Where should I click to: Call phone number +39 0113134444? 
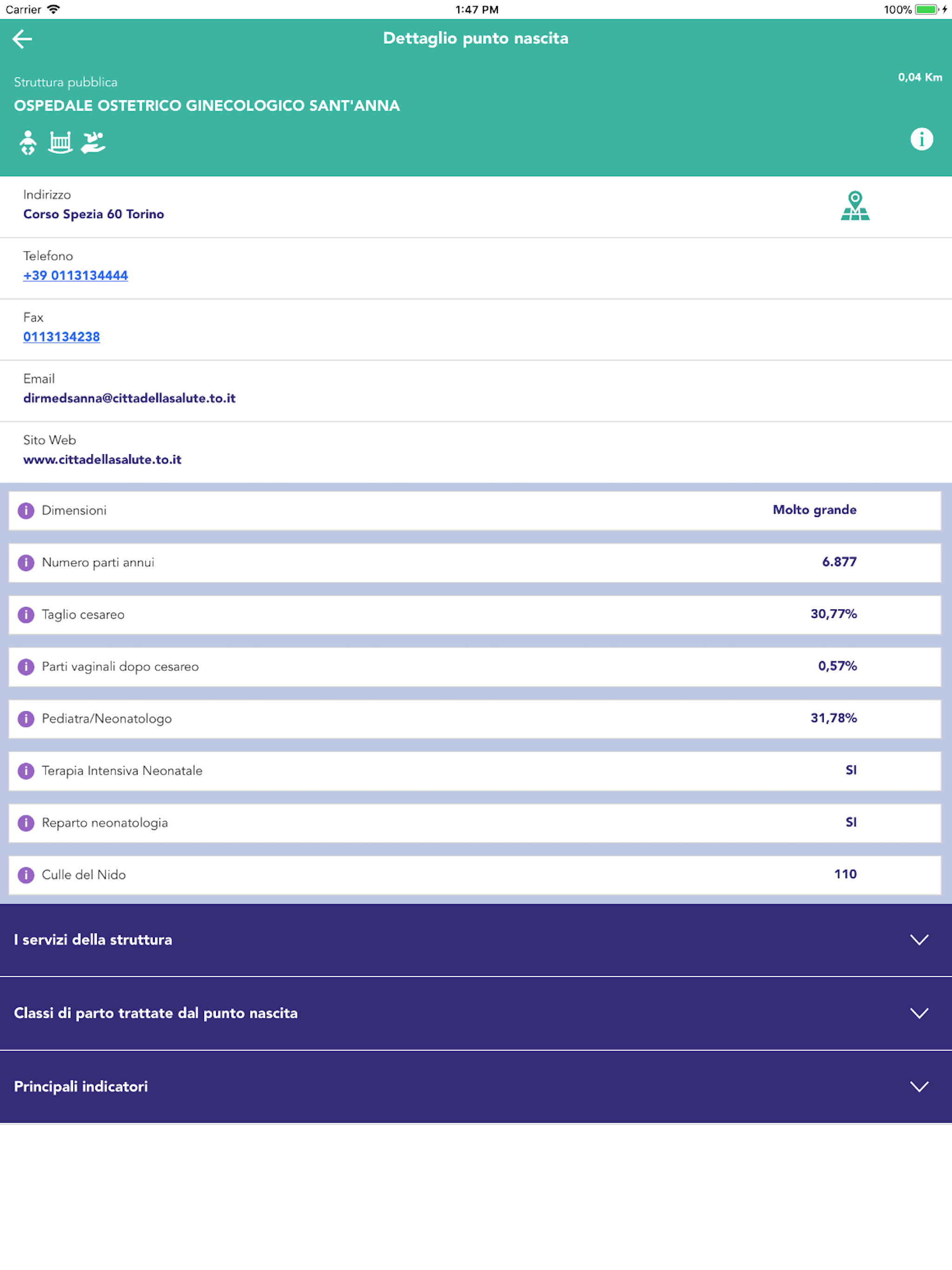pyautogui.click(x=75, y=276)
